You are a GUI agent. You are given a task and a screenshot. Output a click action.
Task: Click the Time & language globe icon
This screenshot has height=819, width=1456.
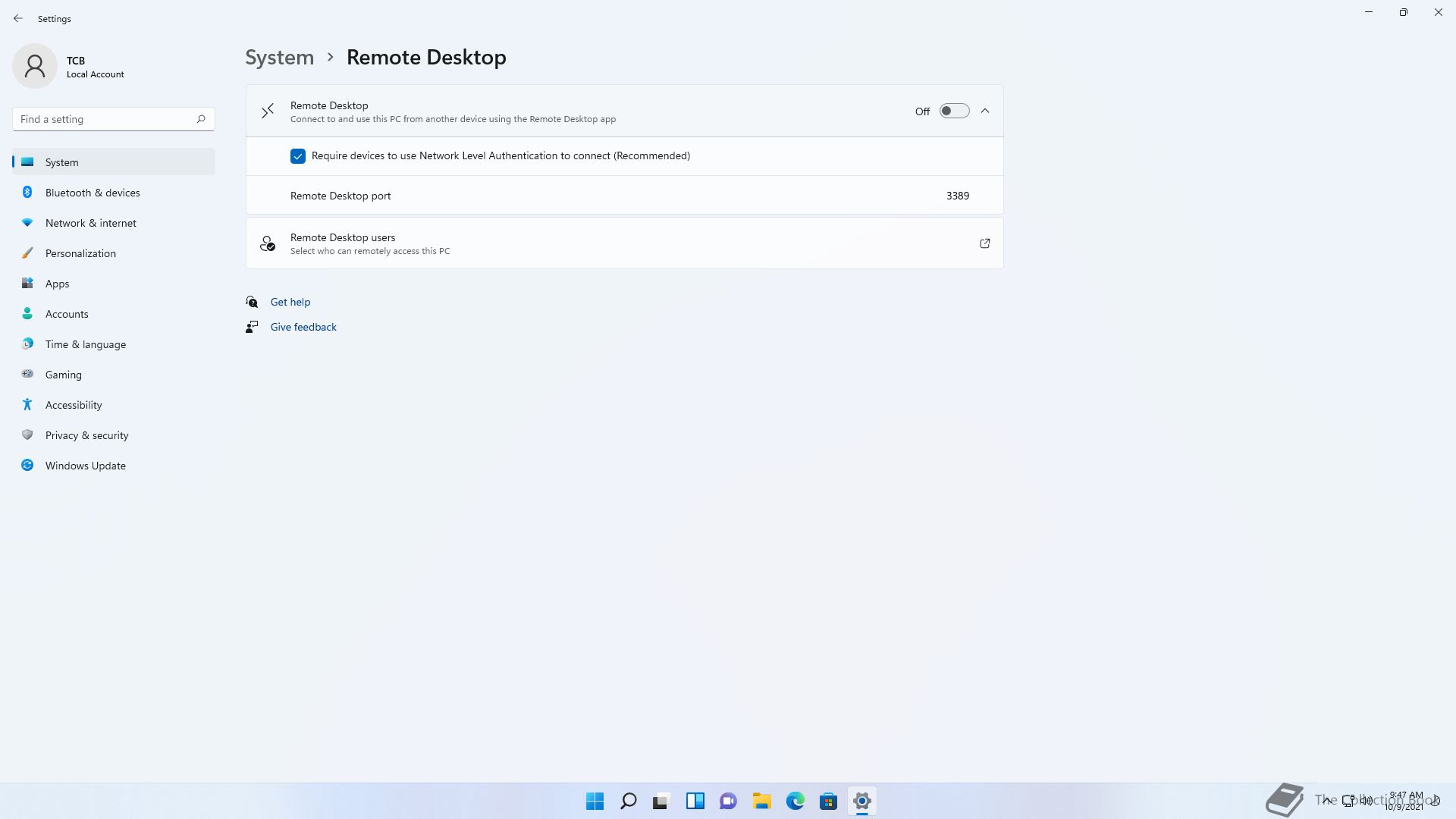[27, 344]
